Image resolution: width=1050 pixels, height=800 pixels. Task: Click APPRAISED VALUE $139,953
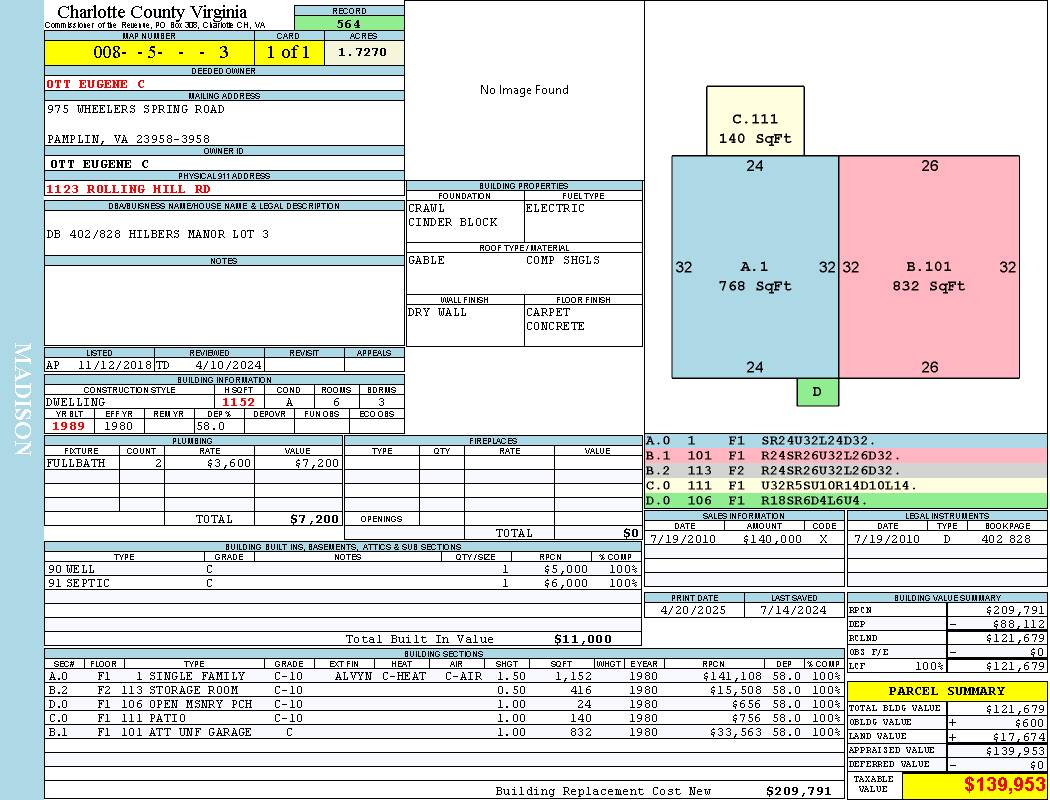(1015, 751)
